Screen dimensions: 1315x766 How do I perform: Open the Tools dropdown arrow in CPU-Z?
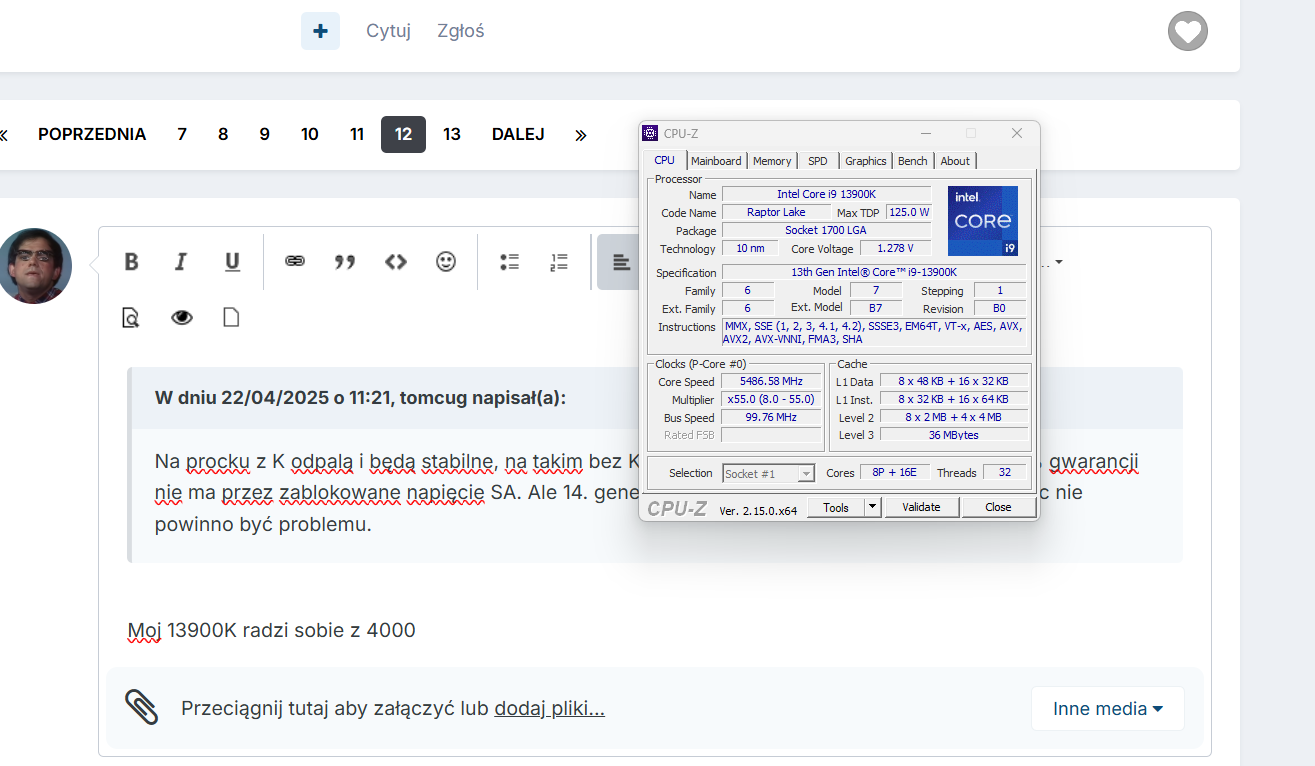click(872, 507)
